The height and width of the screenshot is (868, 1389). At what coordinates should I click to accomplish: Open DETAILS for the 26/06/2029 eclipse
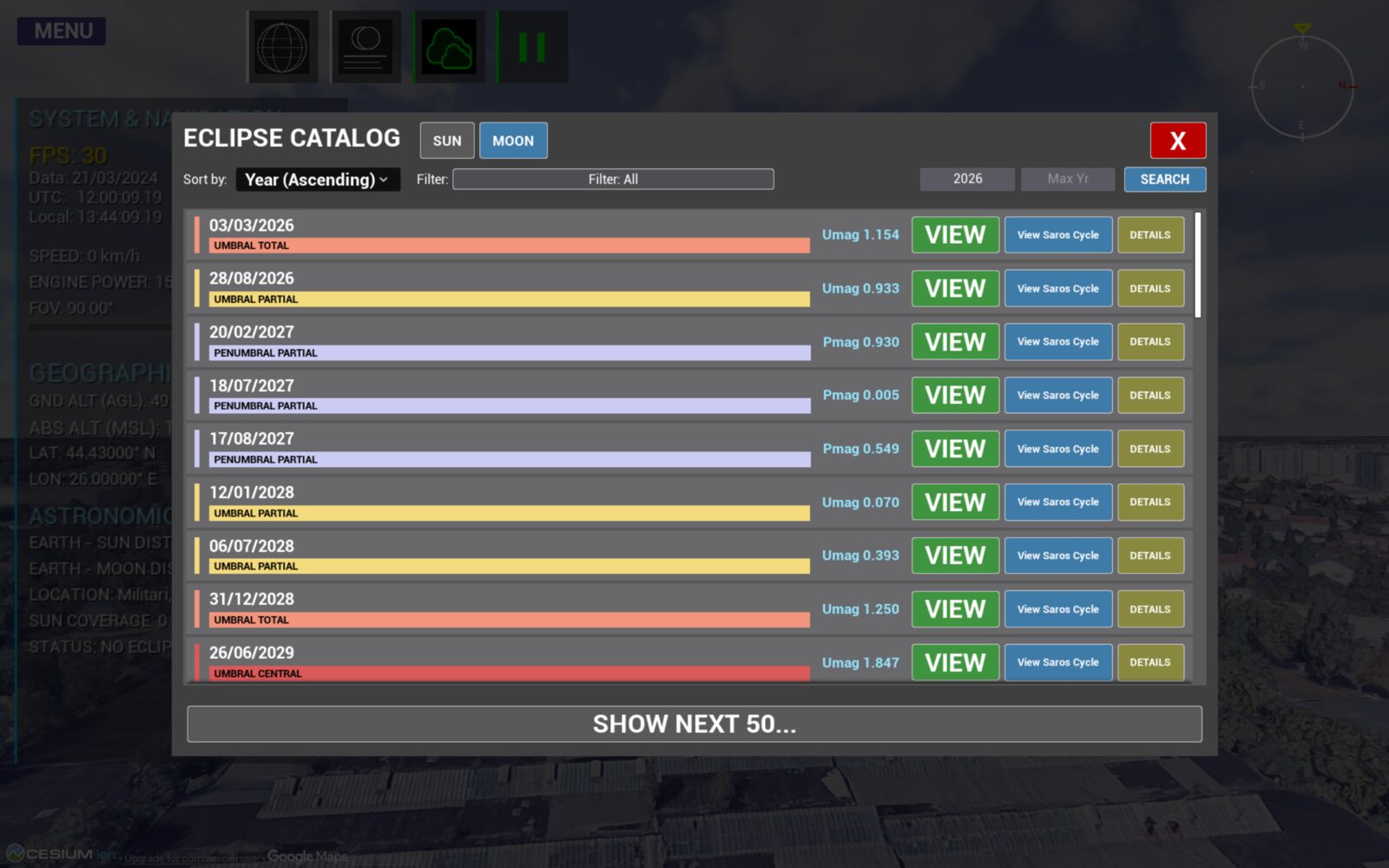[1150, 662]
